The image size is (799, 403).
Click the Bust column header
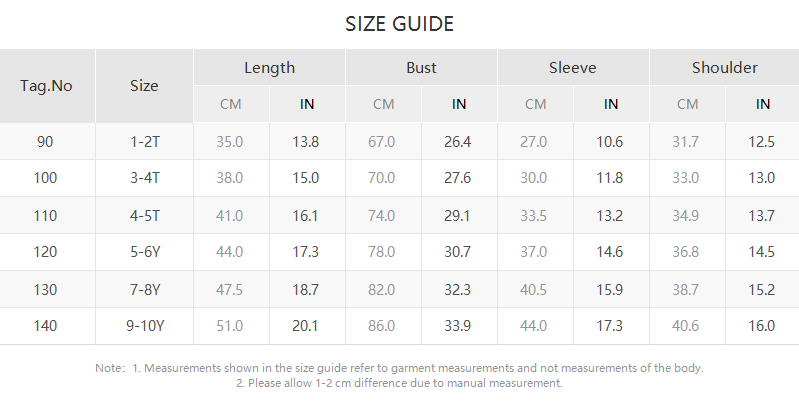point(421,68)
